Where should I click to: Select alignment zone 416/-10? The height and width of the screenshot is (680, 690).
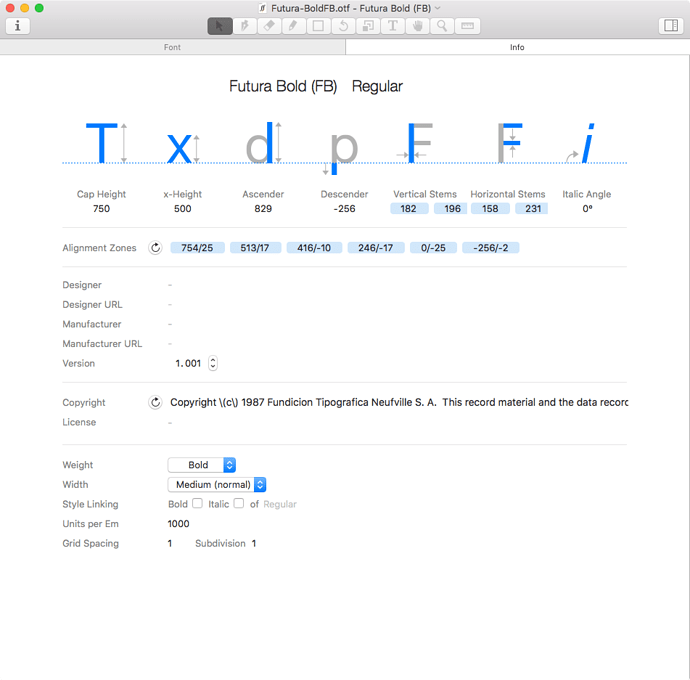tap(314, 248)
